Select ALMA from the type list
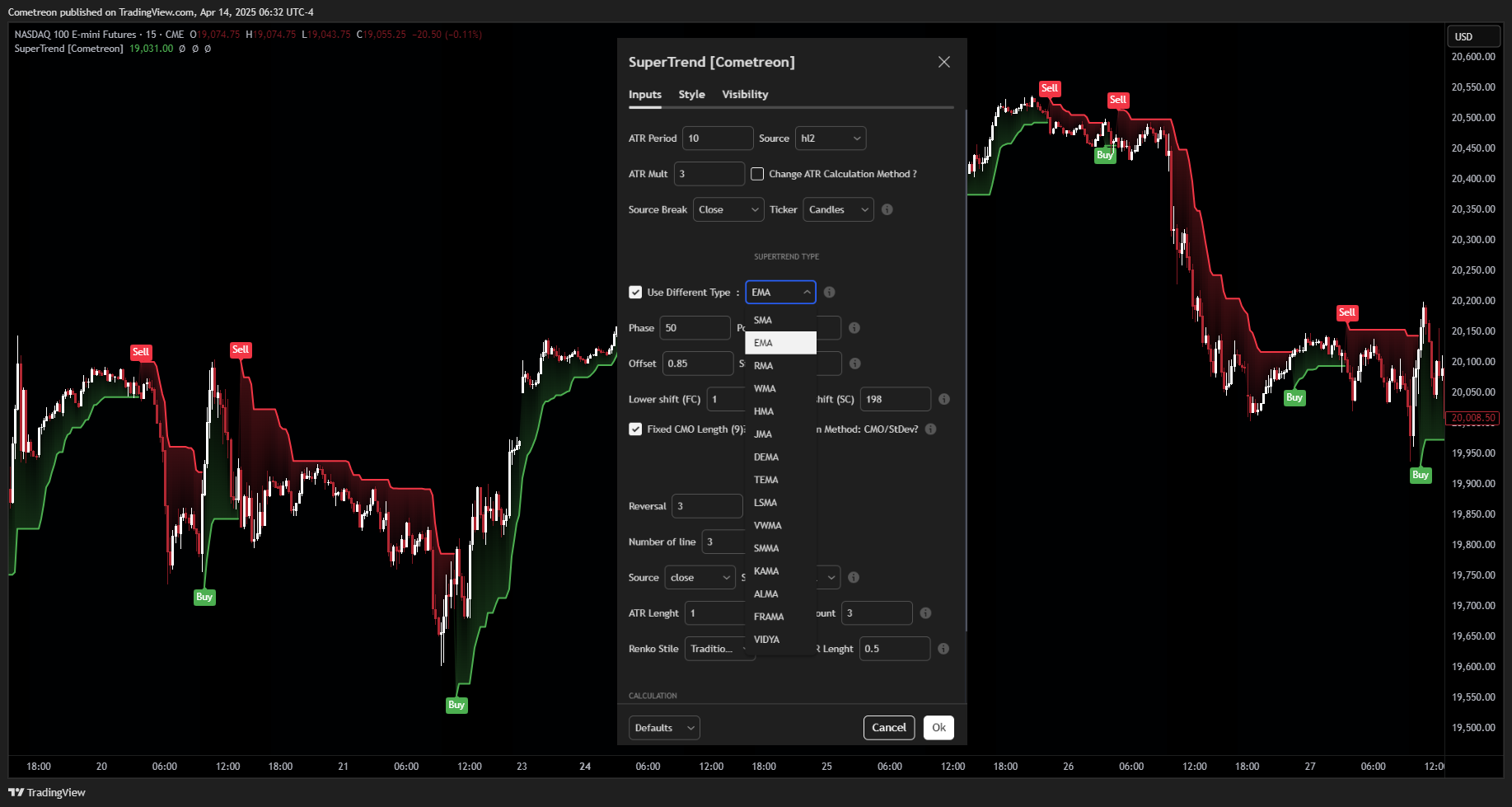1512x807 pixels. [780, 594]
